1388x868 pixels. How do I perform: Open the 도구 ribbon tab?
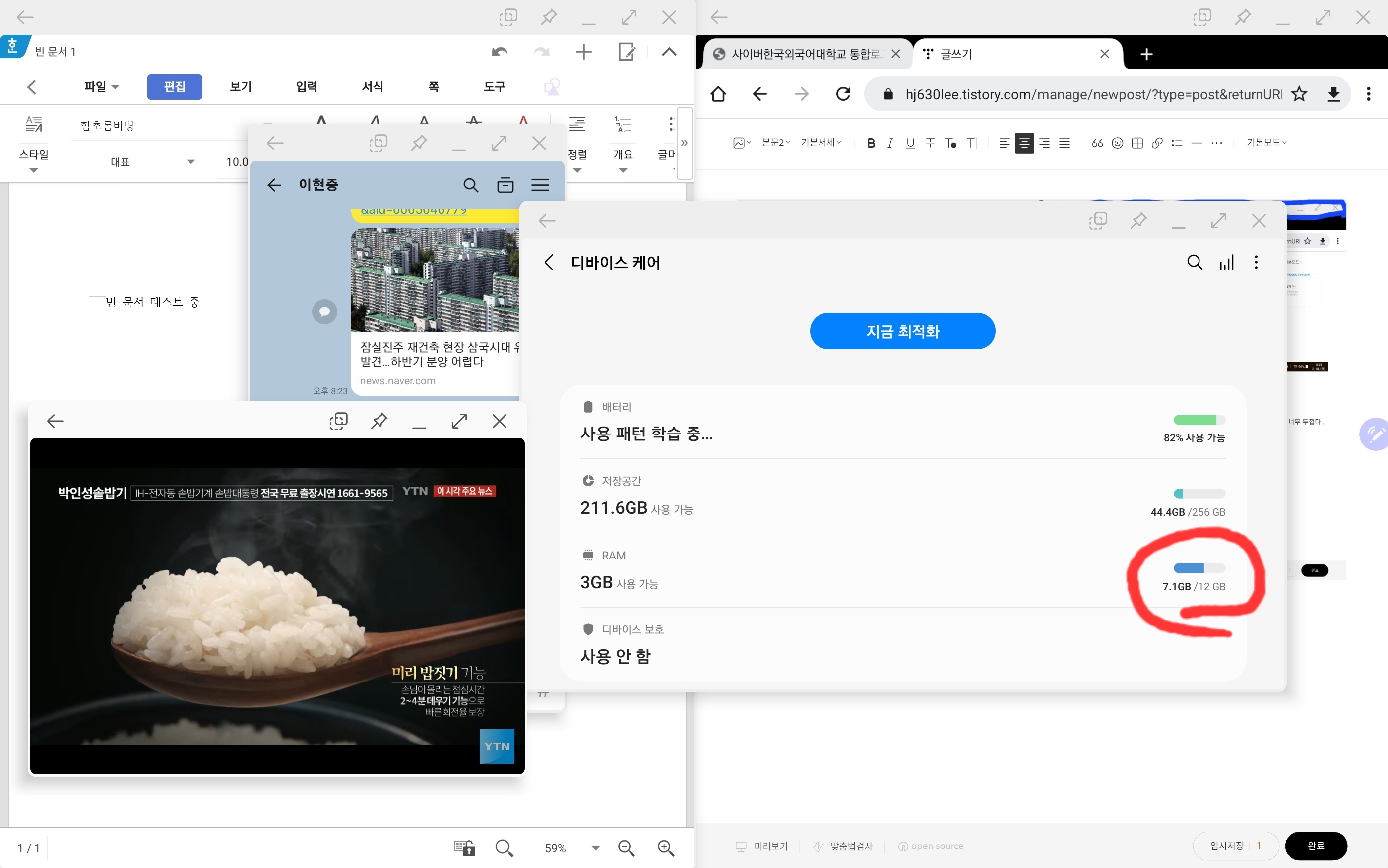click(x=495, y=87)
